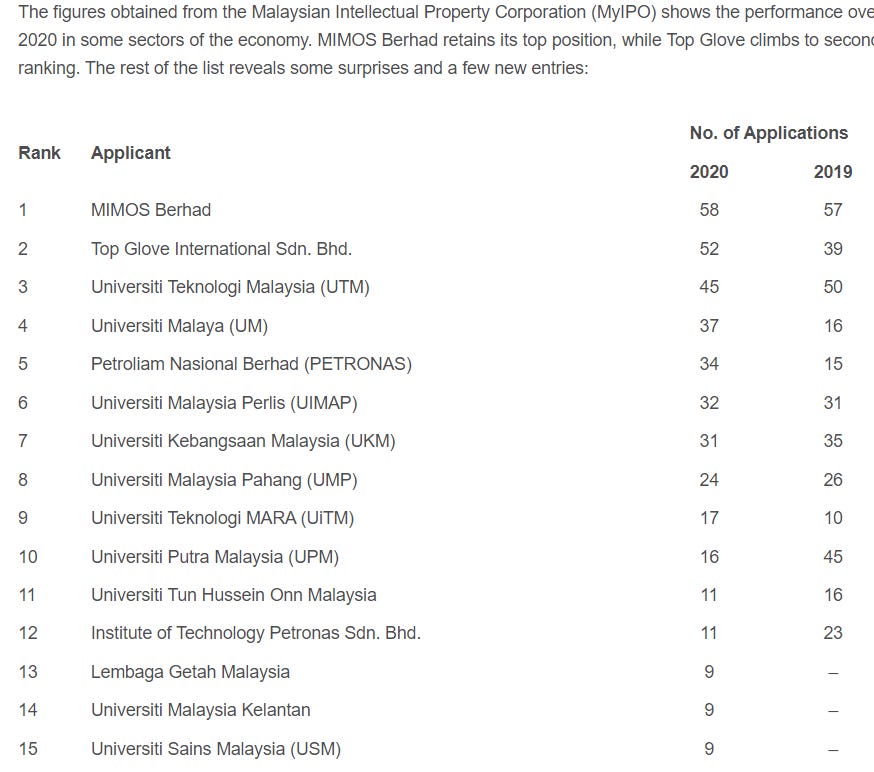This screenshot has height=772, width=874.
Task: Click UMP 2019 value 26
Action: [x=833, y=480]
